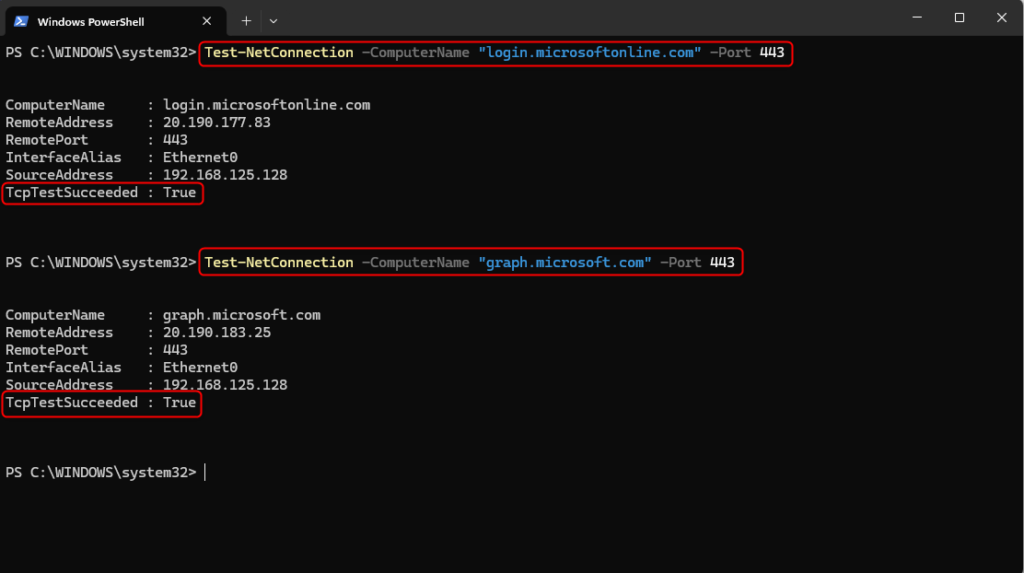This screenshot has height=573, width=1024.
Task: Click -ComputerName parameter in second command
Action: pos(415,263)
